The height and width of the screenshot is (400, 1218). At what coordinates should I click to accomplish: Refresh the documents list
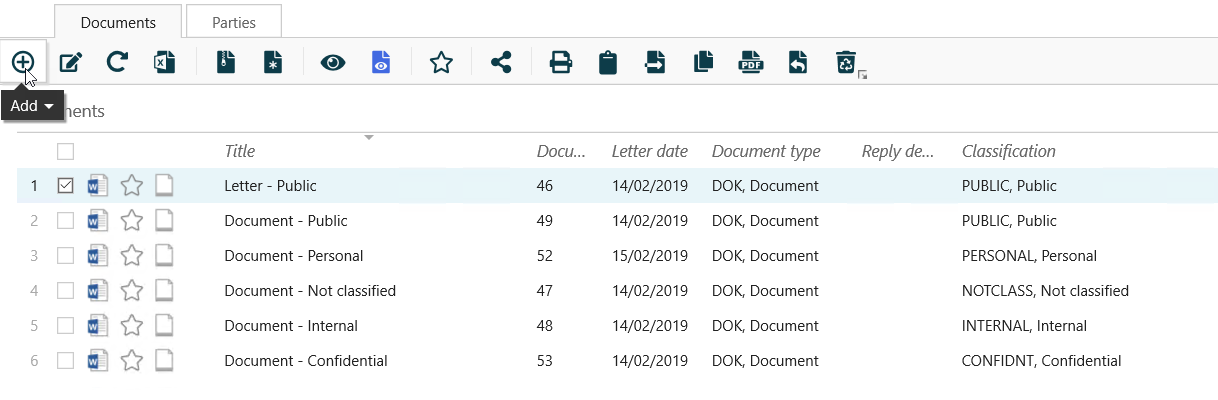tap(117, 63)
